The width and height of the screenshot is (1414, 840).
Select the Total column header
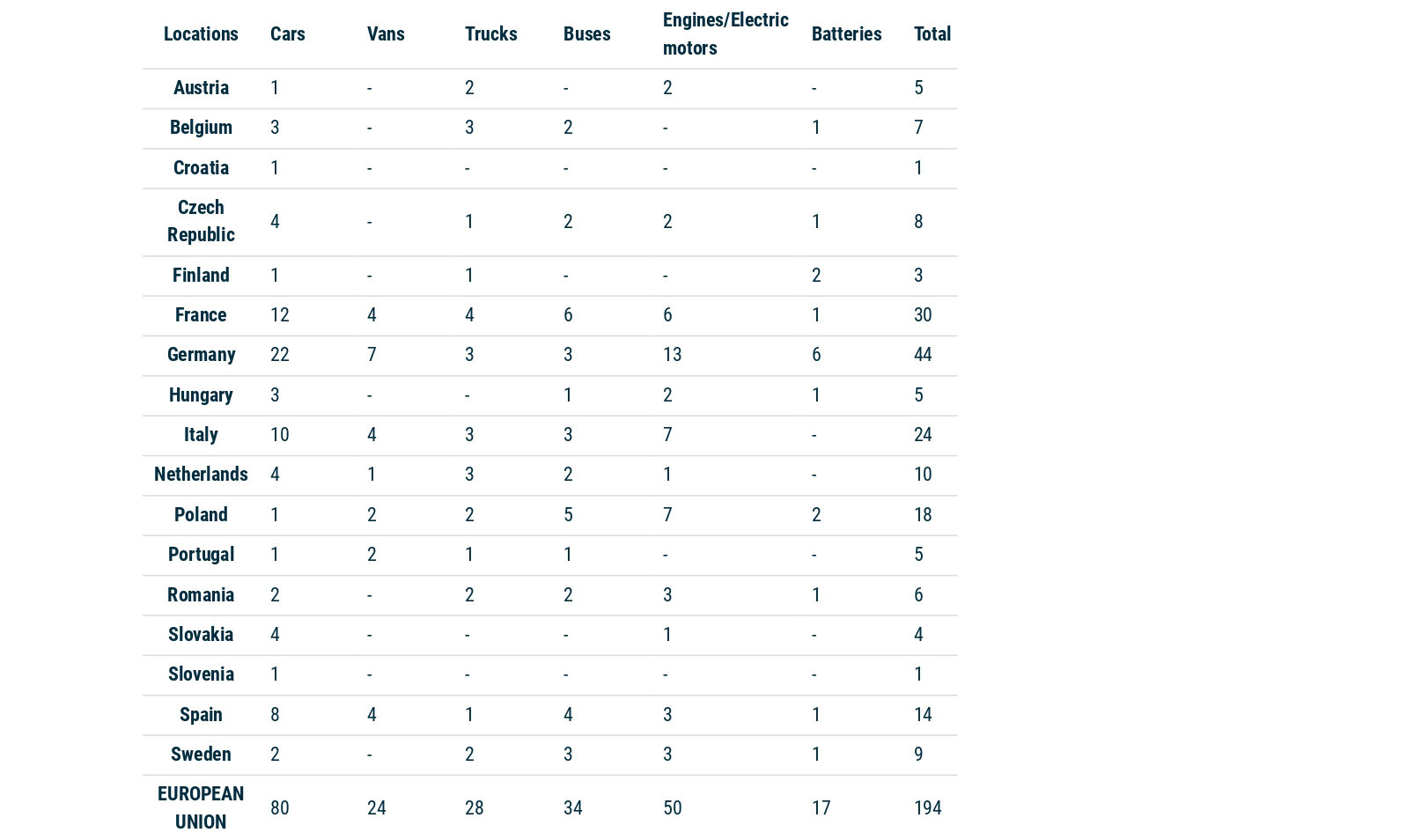click(x=932, y=33)
